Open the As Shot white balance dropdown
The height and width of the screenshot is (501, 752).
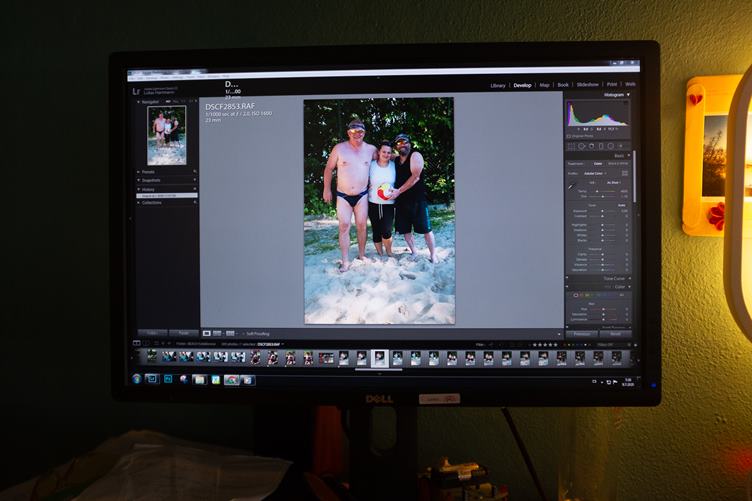click(614, 183)
